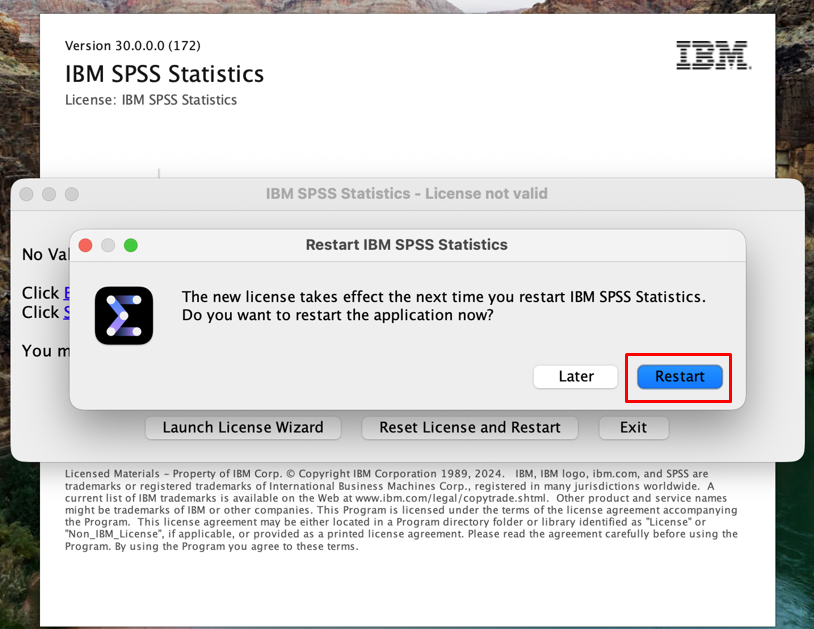Follow the second blue link after "Click"
Image resolution: width=814 pixels, height=629 pixels.
(66, 312)
